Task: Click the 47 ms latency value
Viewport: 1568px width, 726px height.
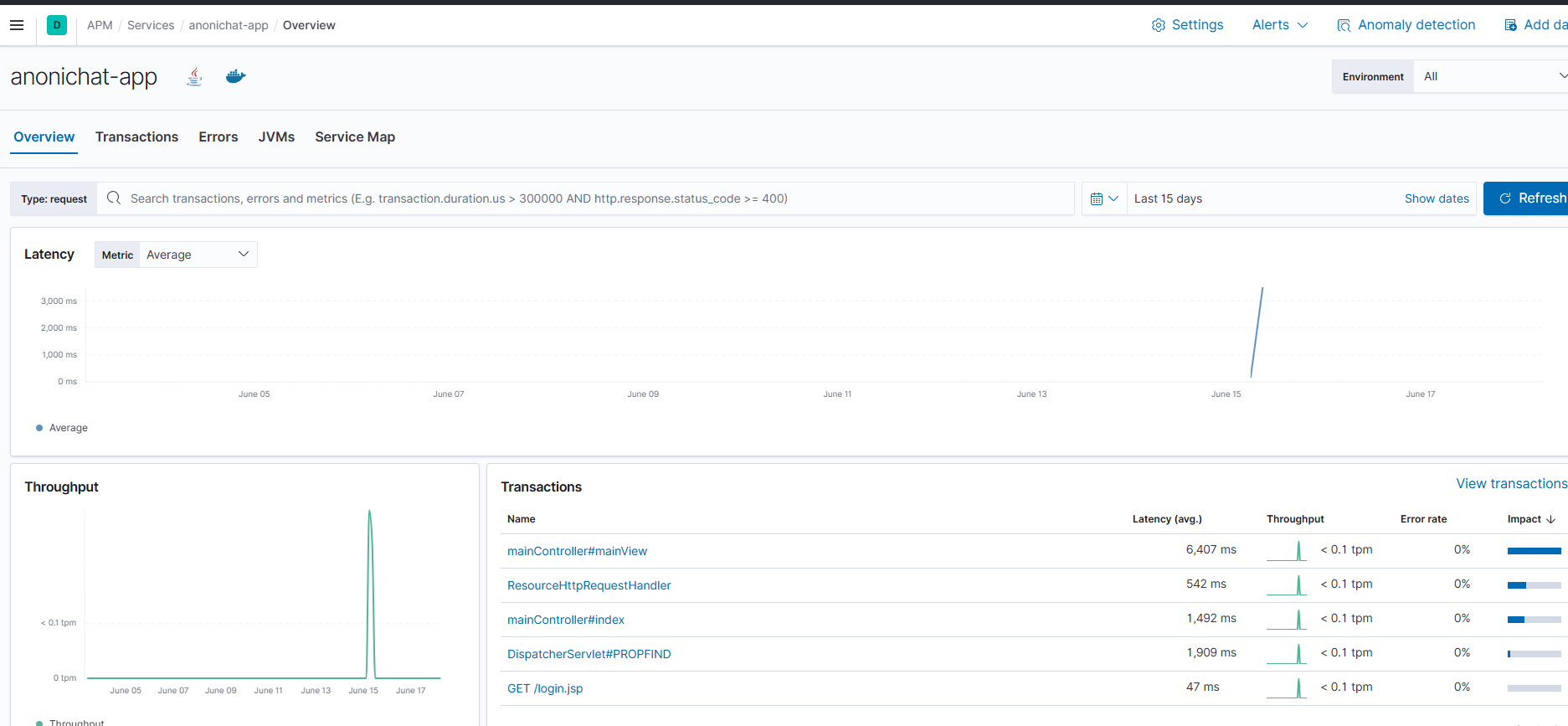Action: [1202, 687]
